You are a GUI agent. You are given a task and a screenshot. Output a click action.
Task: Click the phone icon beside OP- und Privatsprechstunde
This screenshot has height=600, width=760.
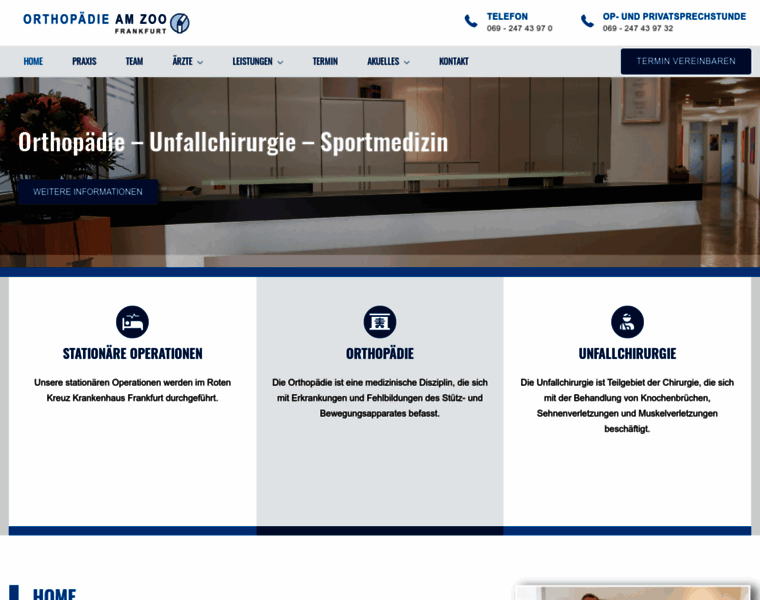pyautogui.click(x=587, y=21)
